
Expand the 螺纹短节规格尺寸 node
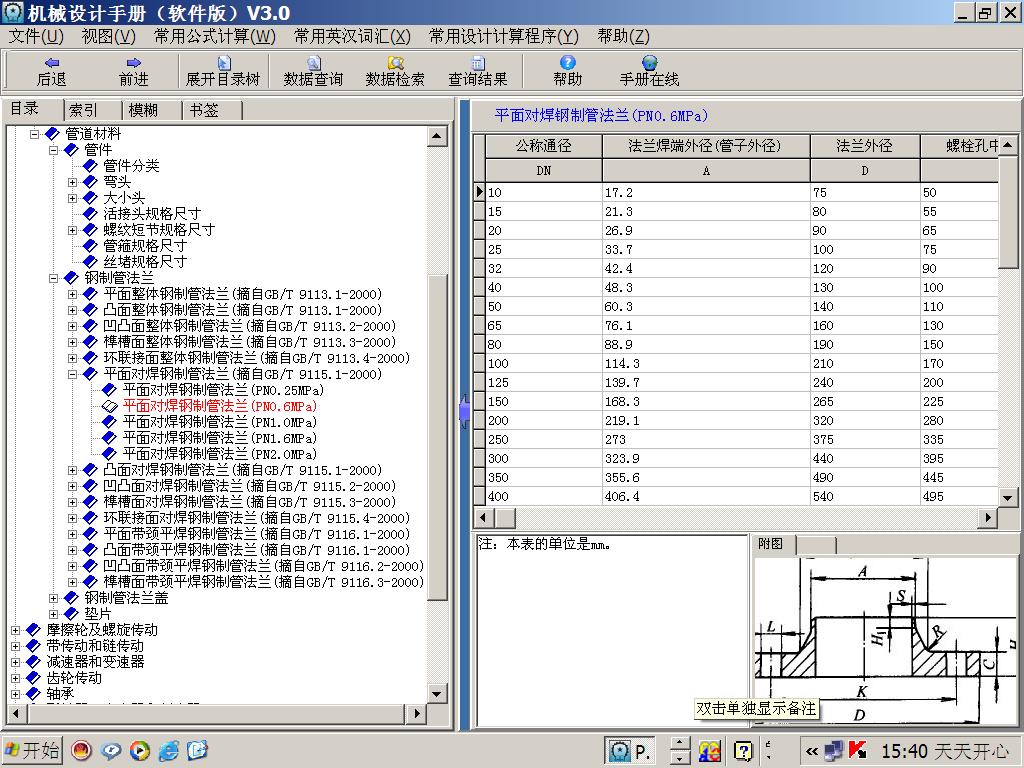point(72,230)
